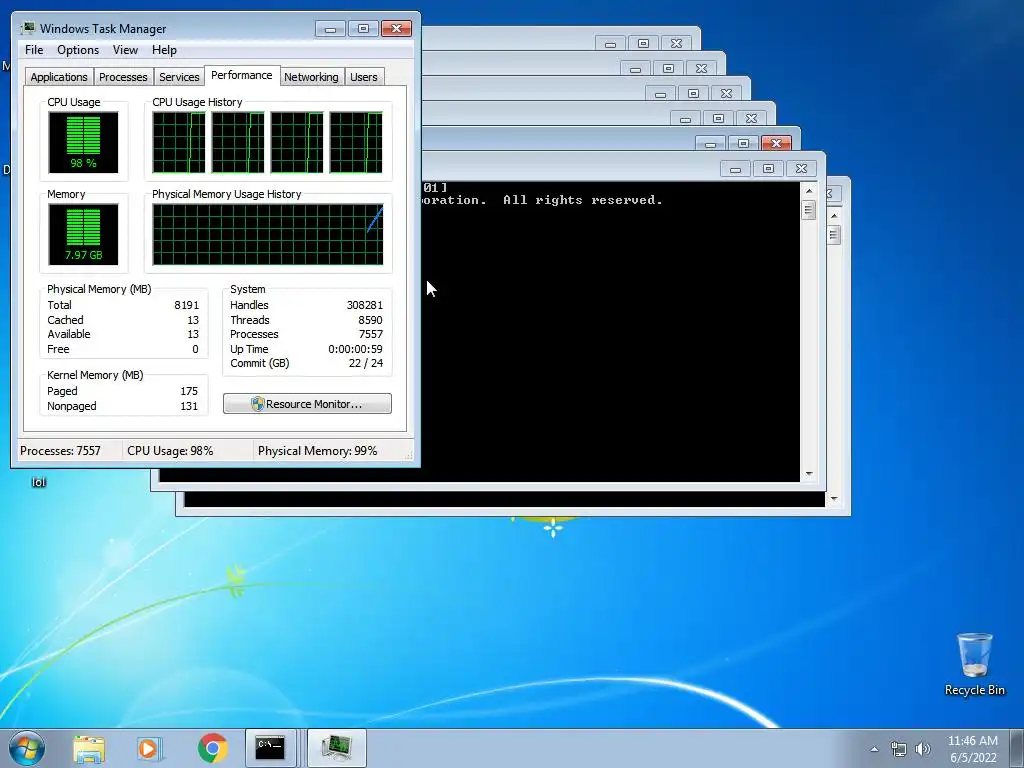The image size is (1024, 768).
Task: Open Google Chrome from the taskbar
Action: (212, 748)
